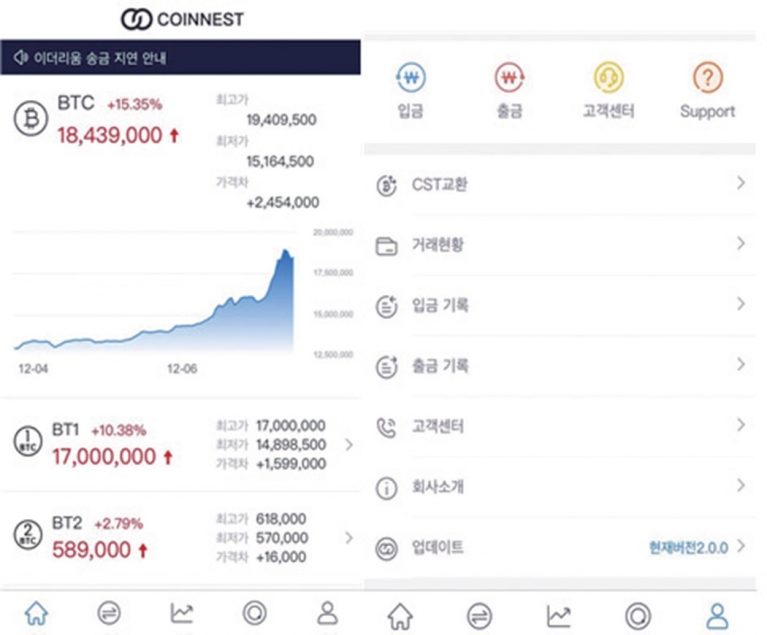The width and height of the screenshot is (767, 635).
Task: Tap the CST교환 label
Action: [439, 184]
